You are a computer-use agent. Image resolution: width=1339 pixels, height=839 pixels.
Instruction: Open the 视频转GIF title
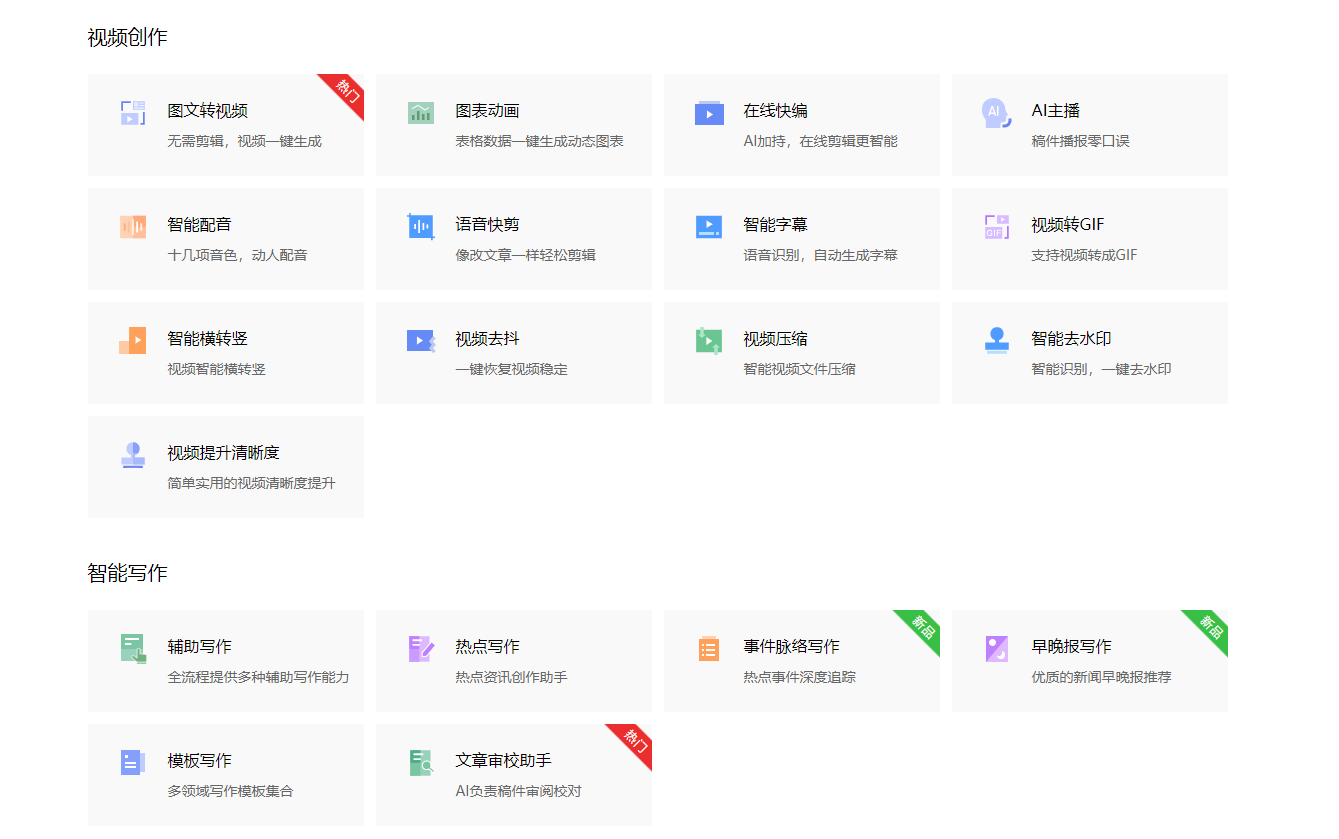pyautogui.click(x=1068, y=225)
